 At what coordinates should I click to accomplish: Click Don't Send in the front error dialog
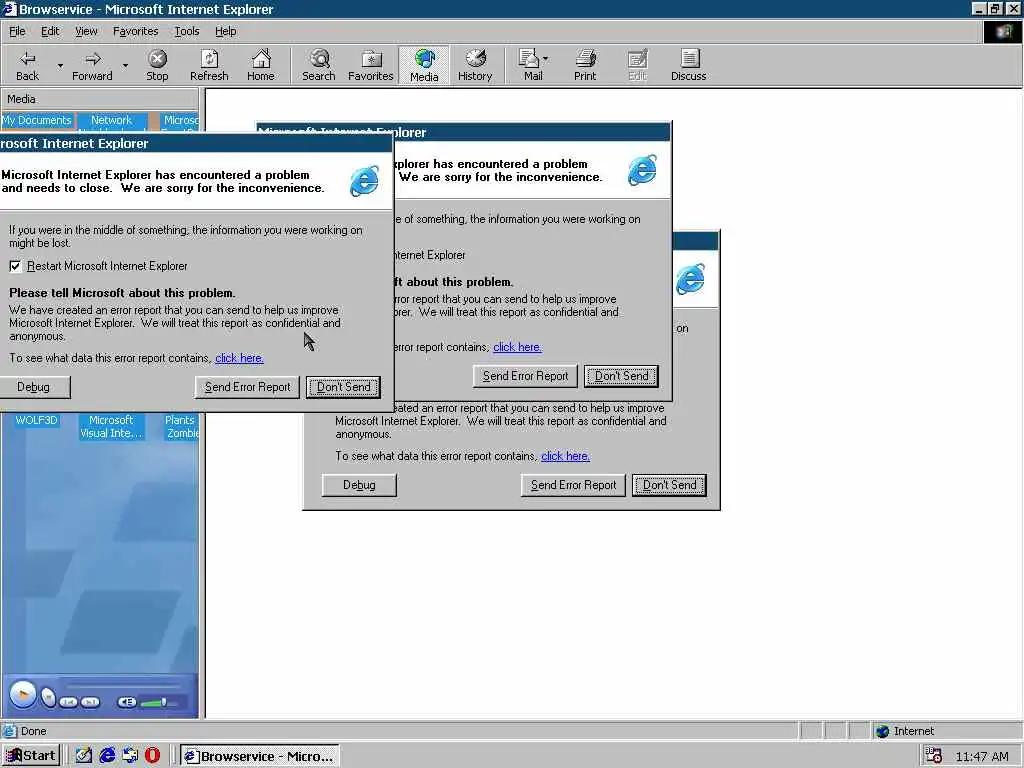click(344, 387)
